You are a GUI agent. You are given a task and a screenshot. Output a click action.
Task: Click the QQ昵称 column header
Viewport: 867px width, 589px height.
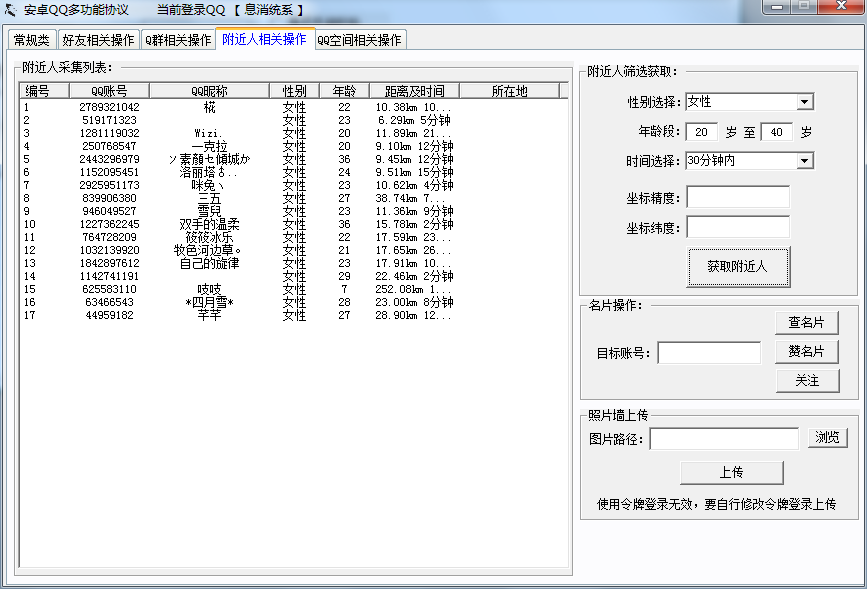click(x=210, y=91)
